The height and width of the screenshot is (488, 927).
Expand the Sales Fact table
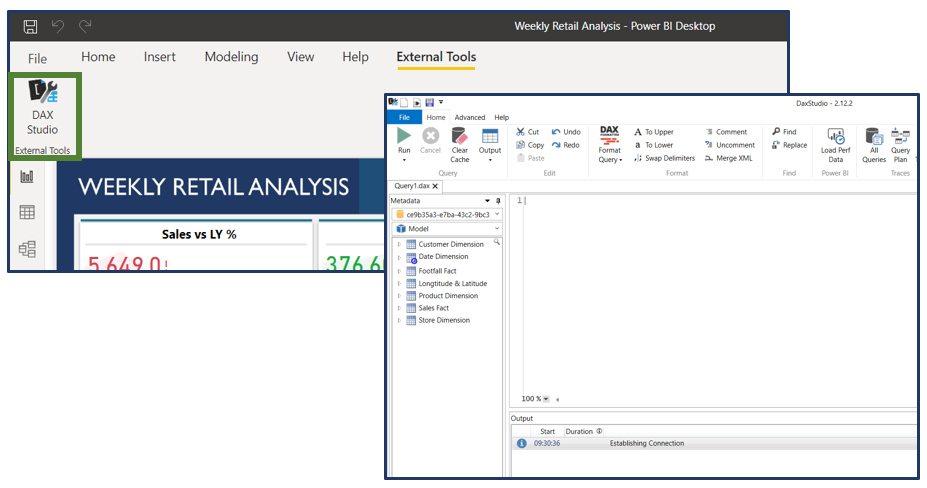pyautogui.click(x=399, y=308)
